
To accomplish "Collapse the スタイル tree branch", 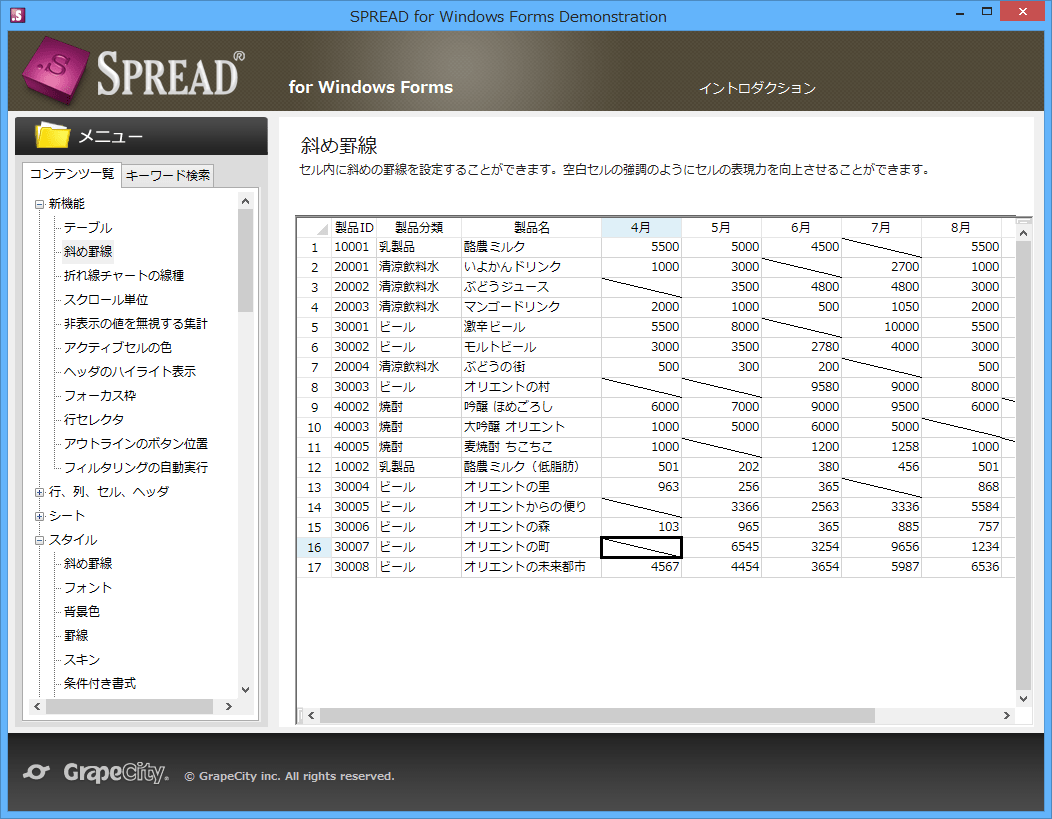I will click(x=37, y=539).
